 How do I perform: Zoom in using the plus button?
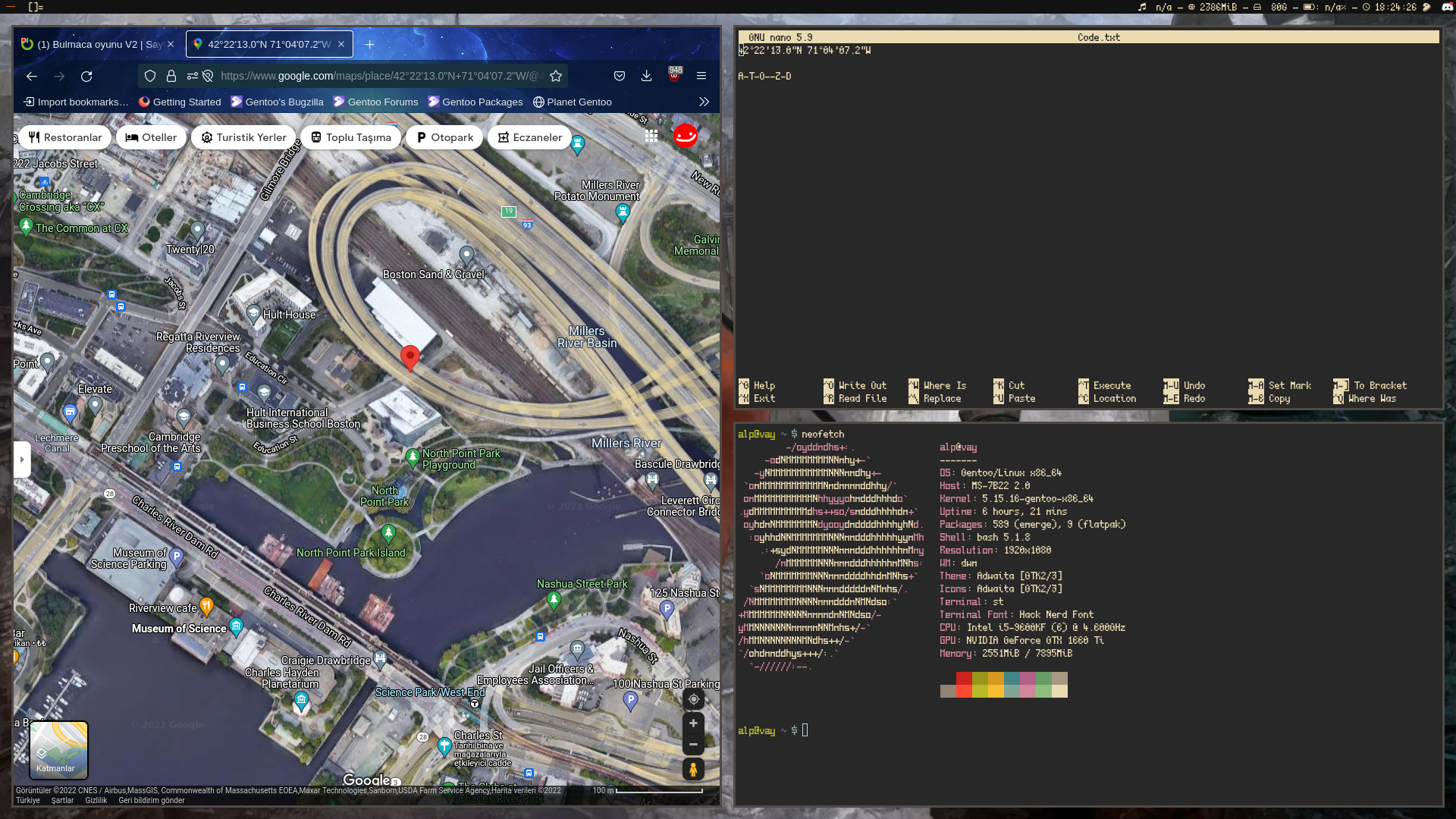click(x=693, y=723)
